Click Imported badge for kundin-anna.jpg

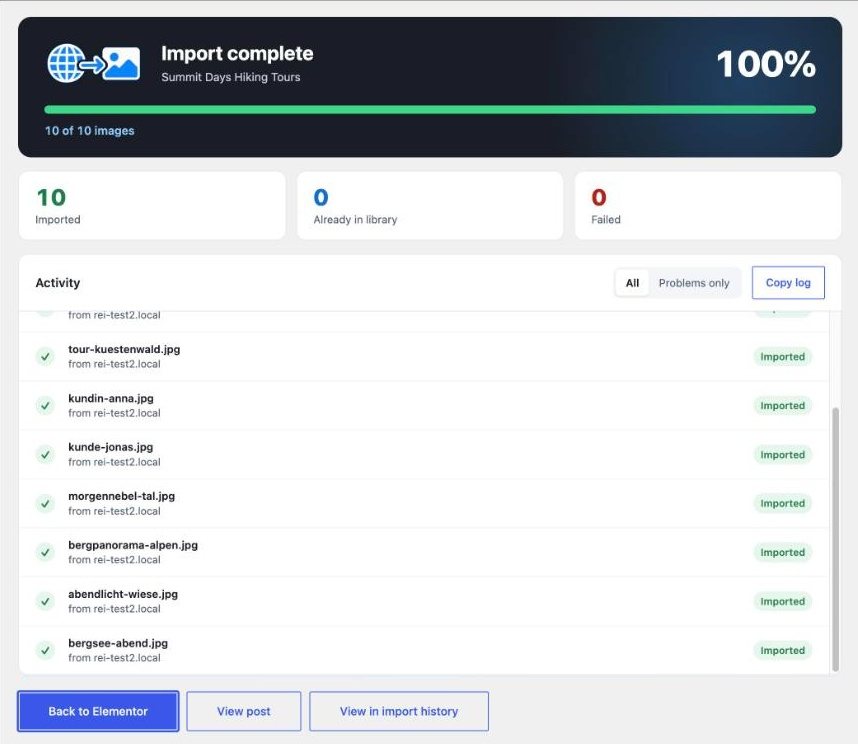(x=782, y=405)
